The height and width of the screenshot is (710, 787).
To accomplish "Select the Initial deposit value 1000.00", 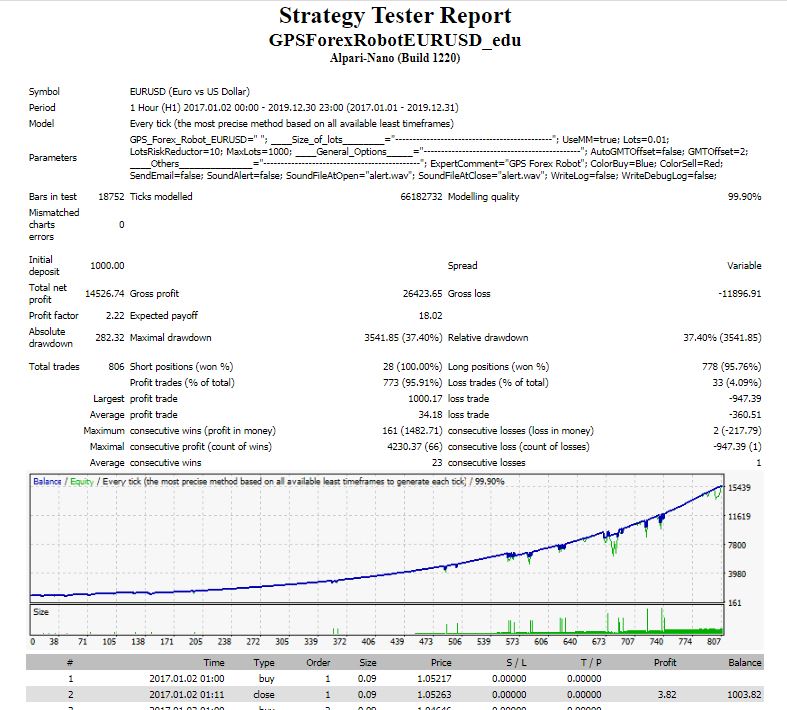I will pyautogui.click(x=107, y=265).
